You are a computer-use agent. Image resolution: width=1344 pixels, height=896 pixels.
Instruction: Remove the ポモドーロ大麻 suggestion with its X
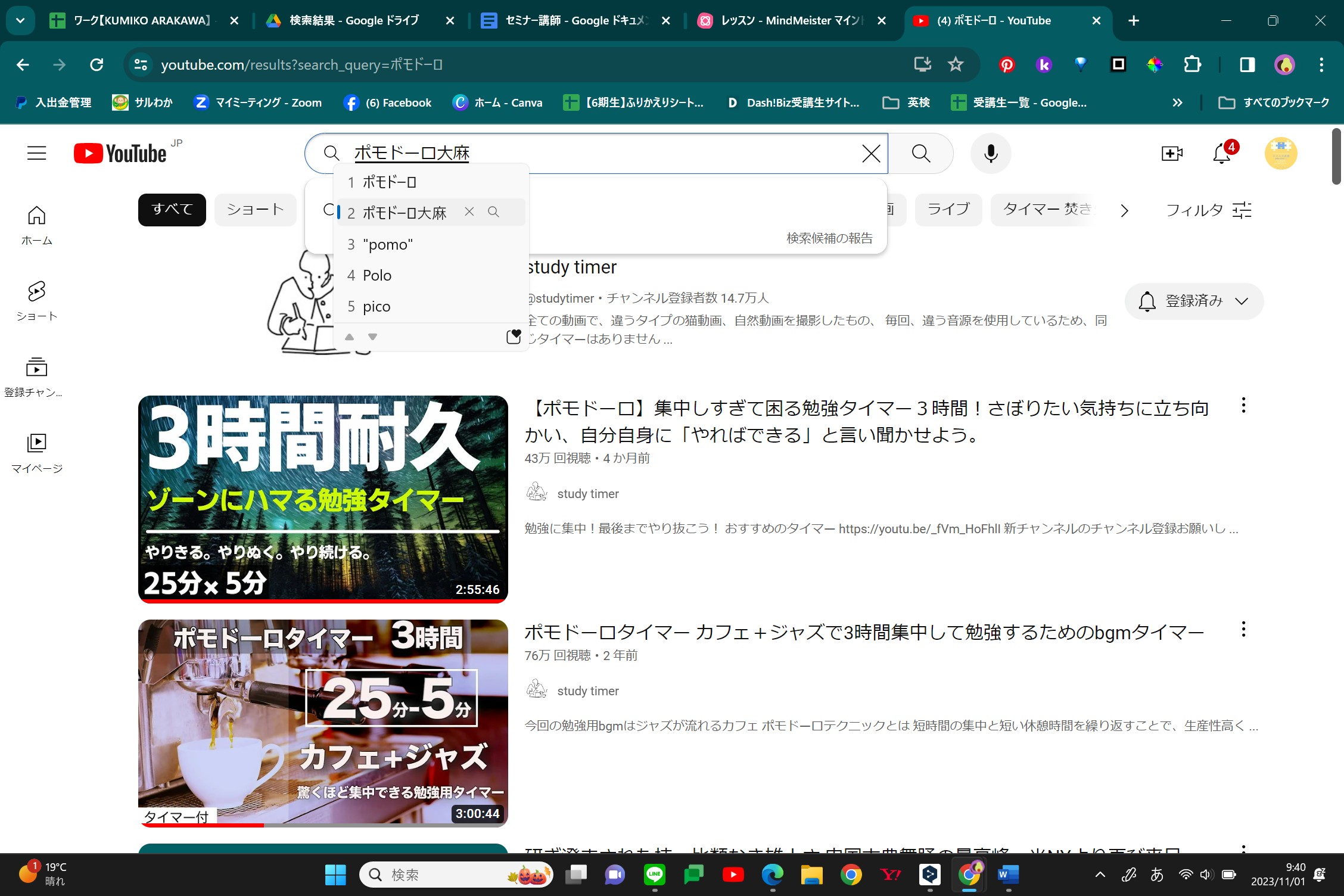[469, 211]
